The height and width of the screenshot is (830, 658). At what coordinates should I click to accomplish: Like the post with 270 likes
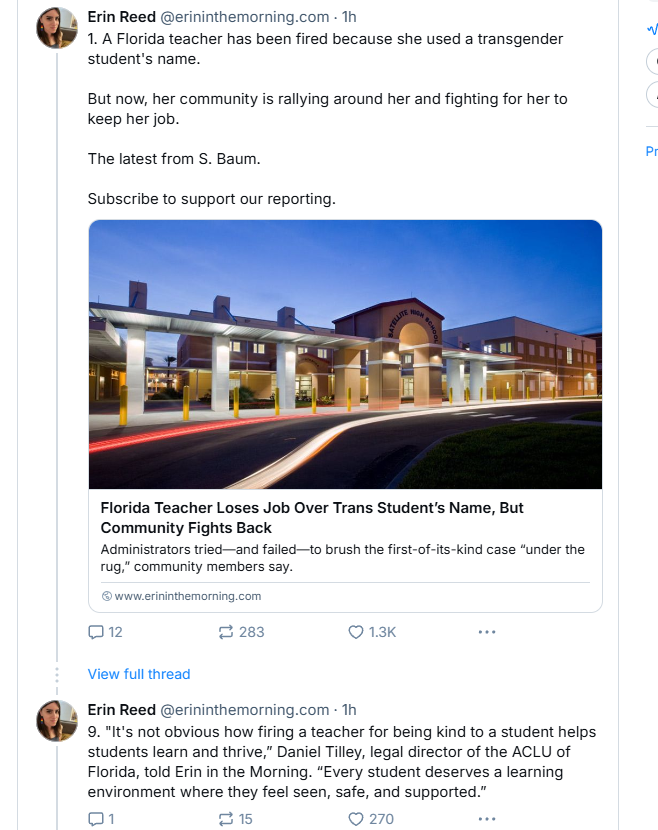356,819
